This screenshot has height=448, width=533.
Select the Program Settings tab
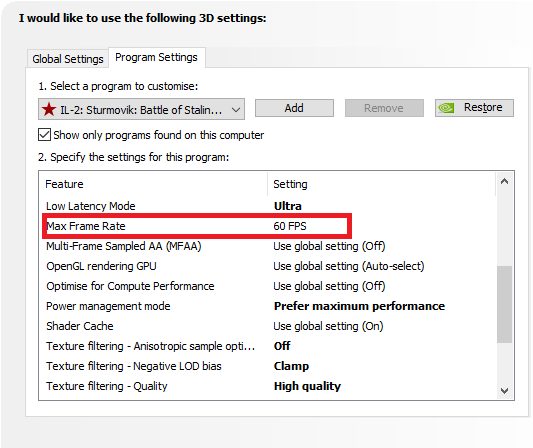tap(156, 57)
